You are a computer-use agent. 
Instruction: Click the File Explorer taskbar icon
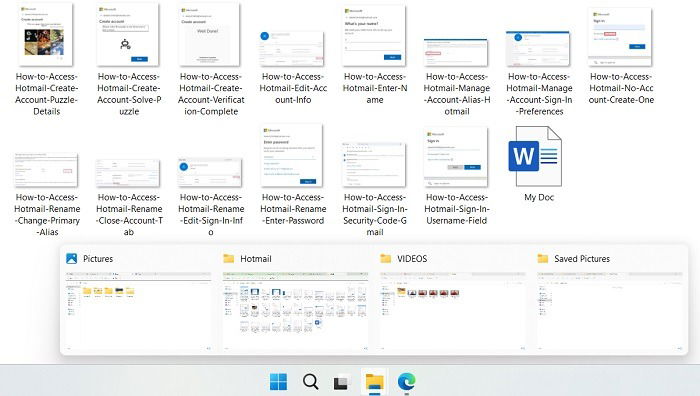click(374, 382)
